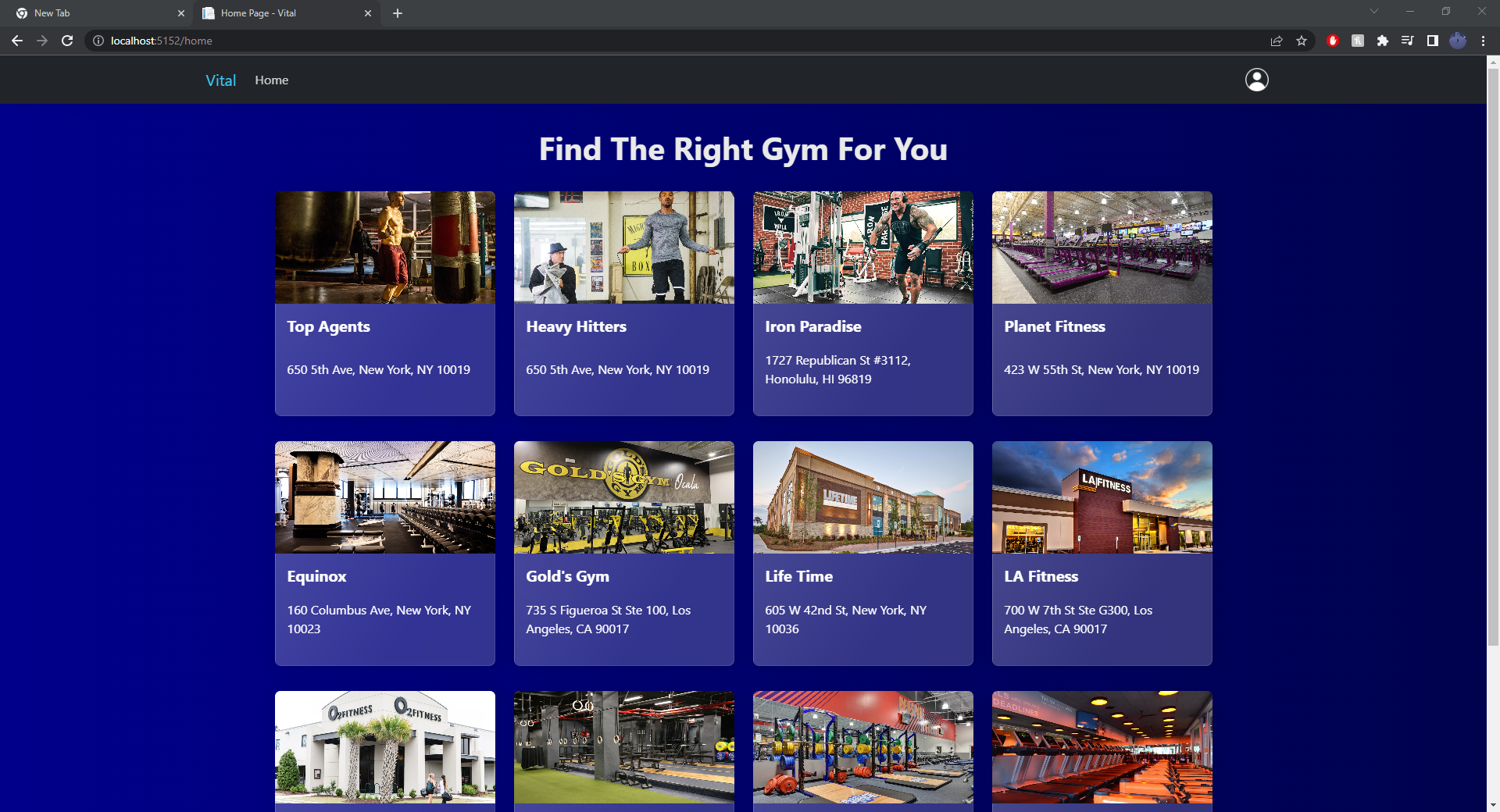This screenshot has height=812, width=1500.
Task: View site information icon in address bar
Action: point(98,41)
